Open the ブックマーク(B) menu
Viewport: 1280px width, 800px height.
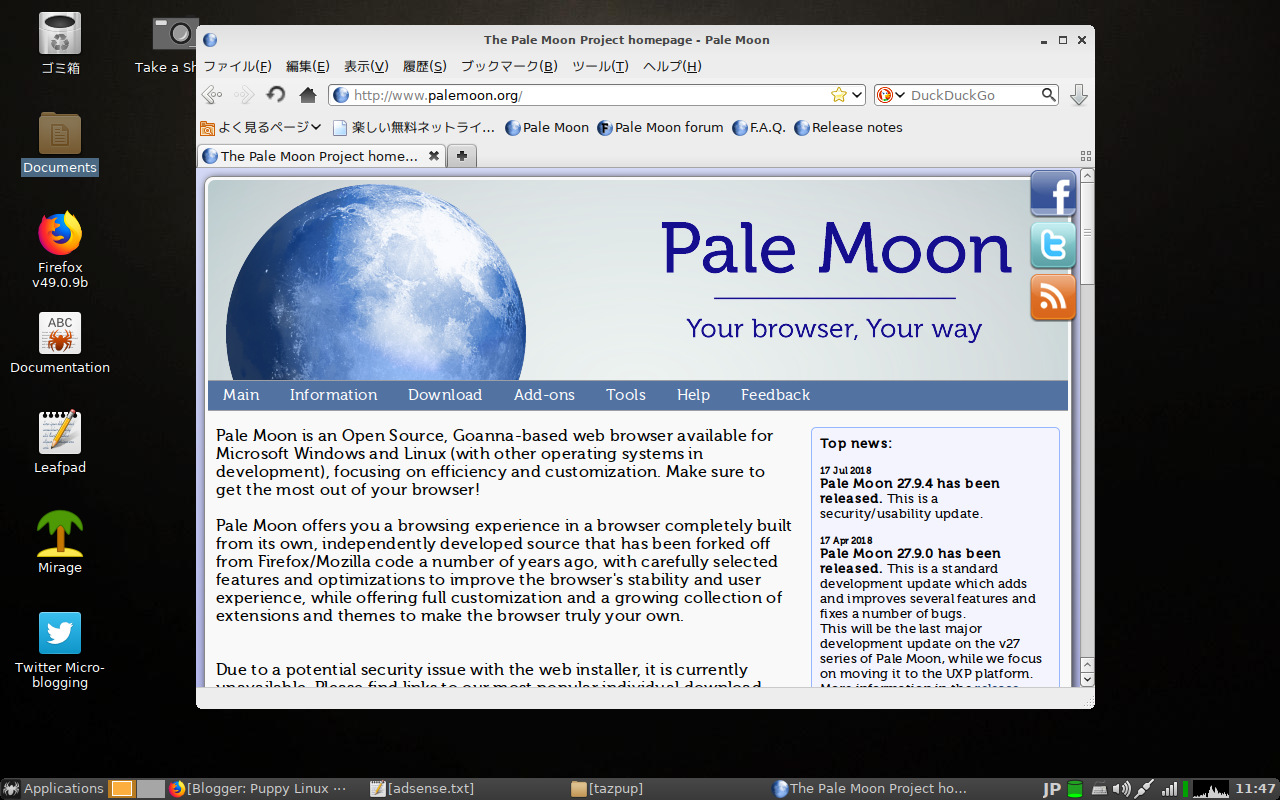[509, 66]
